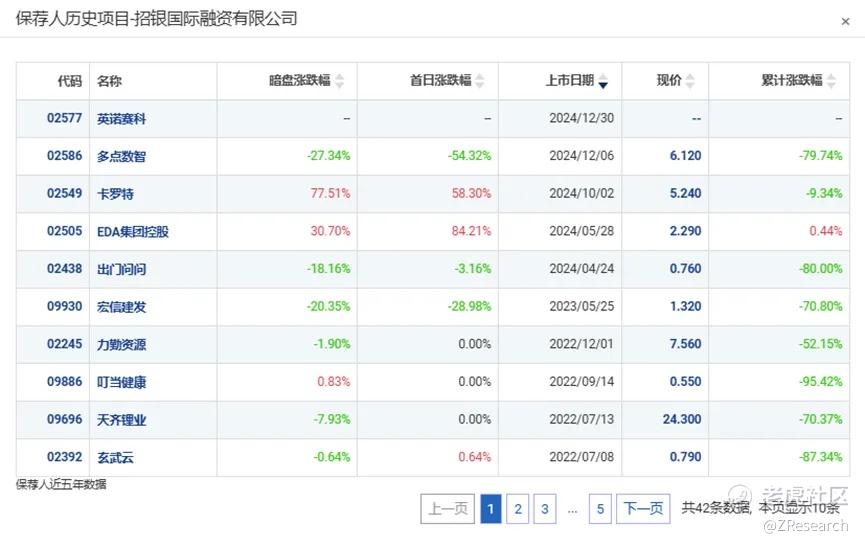Open 宏信建发 stock name link
This screenshot has height=546, width=865.
coord(121,307)
